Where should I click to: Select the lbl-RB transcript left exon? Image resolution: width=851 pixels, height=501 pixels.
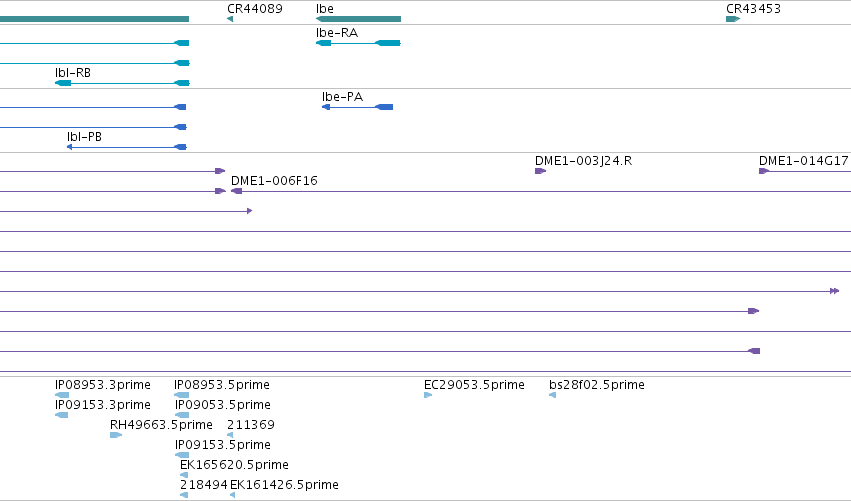click(x=63, y=83)
